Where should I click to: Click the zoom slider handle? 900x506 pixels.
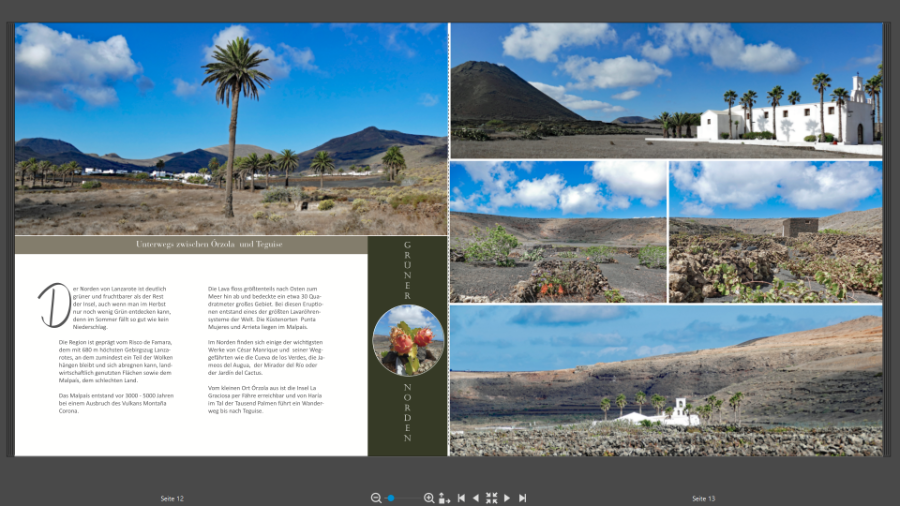(x=391, y=498)
